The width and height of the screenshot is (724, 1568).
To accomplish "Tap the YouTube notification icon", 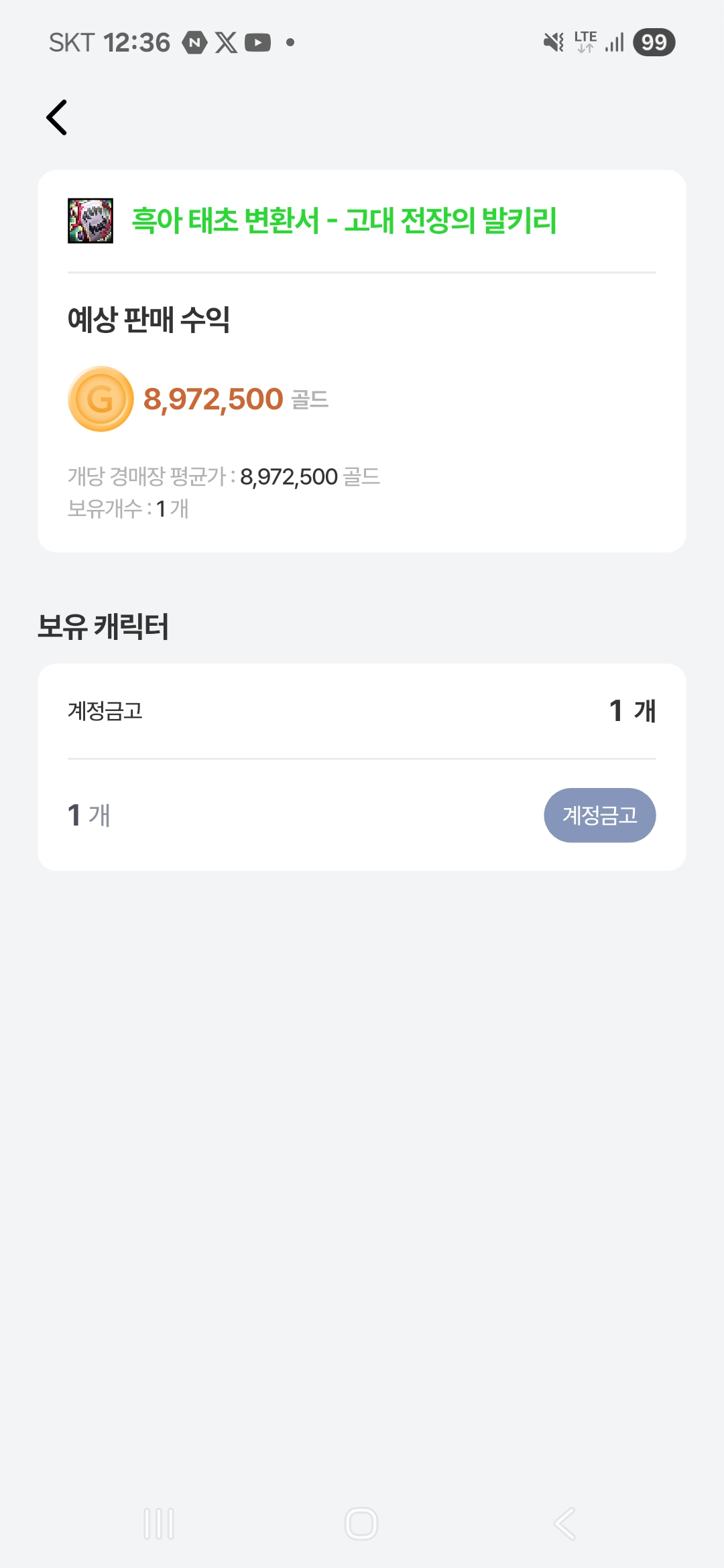I will [258, 43].
